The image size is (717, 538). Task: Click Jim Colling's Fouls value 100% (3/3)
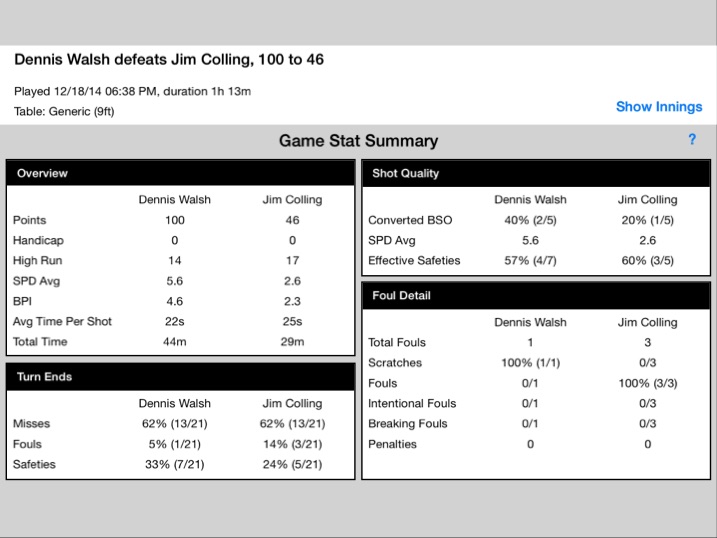tap(647, 383)
